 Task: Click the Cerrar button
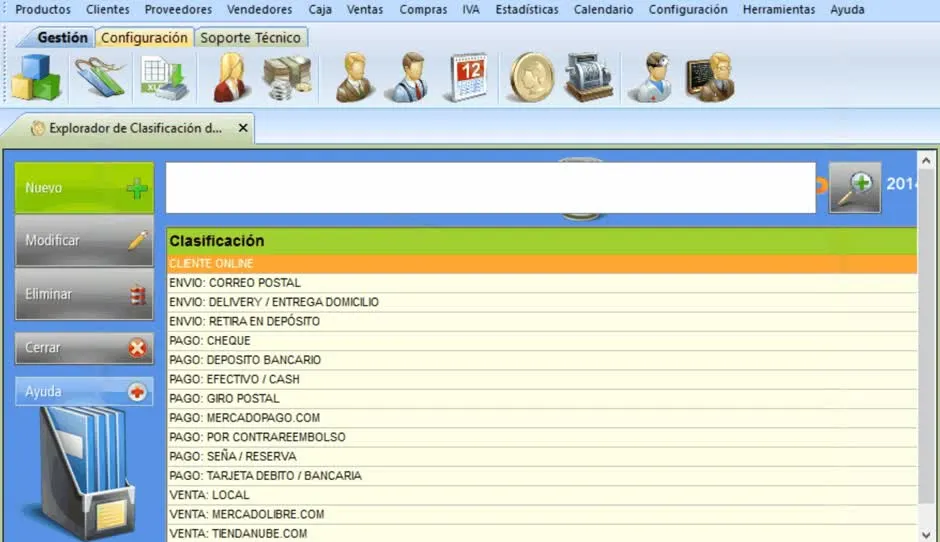(84, 348)
